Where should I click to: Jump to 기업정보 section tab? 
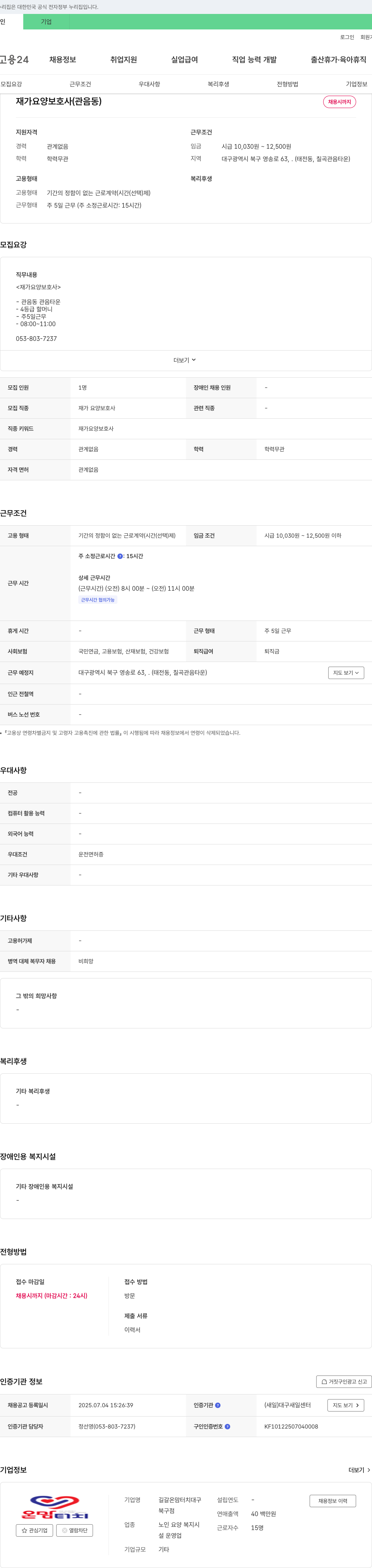(357, 84)
